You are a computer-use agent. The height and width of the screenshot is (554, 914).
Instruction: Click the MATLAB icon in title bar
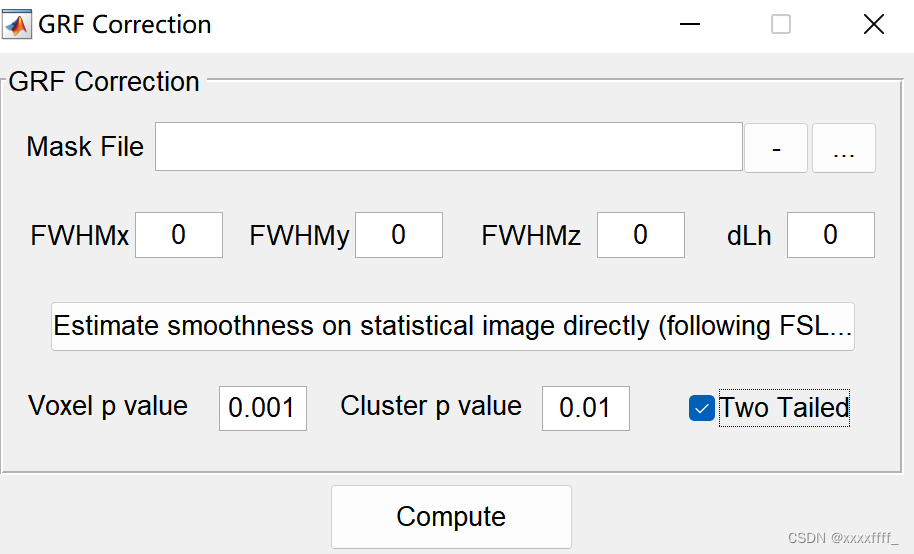point(17,24)
